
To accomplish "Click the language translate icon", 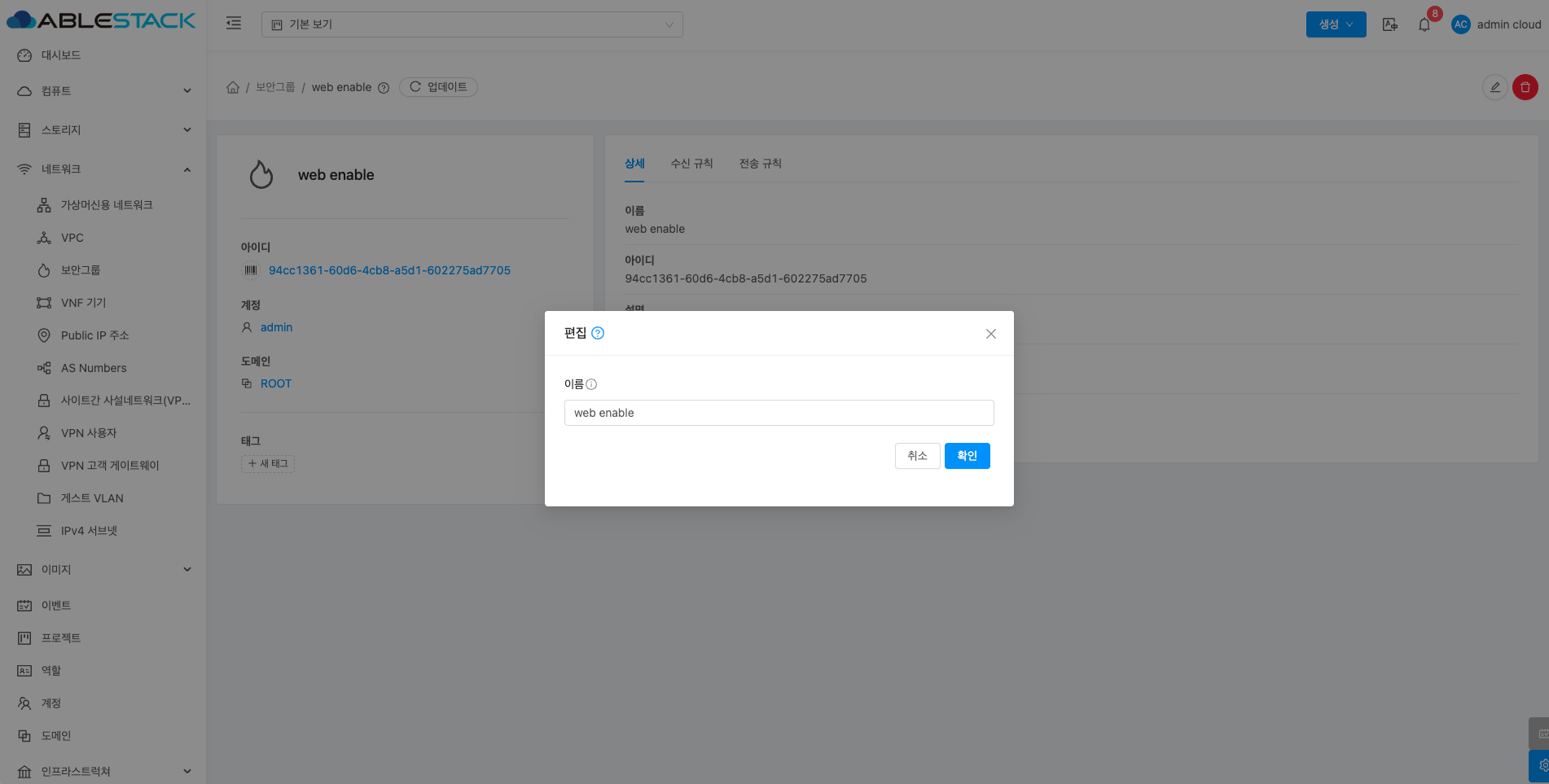I will [x=1390, y=24].
